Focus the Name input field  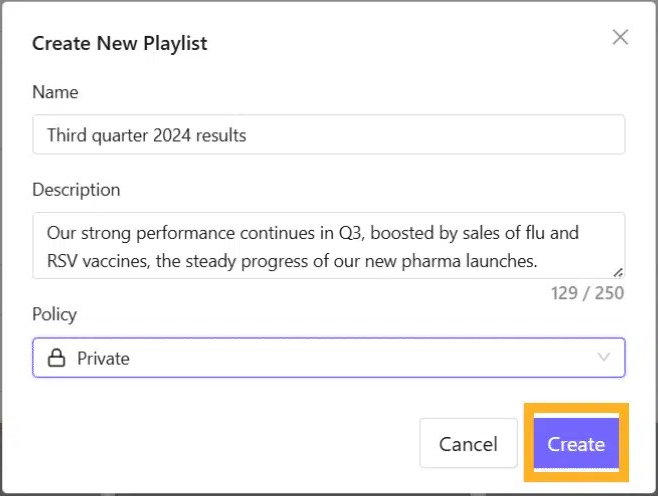point(328,135)
